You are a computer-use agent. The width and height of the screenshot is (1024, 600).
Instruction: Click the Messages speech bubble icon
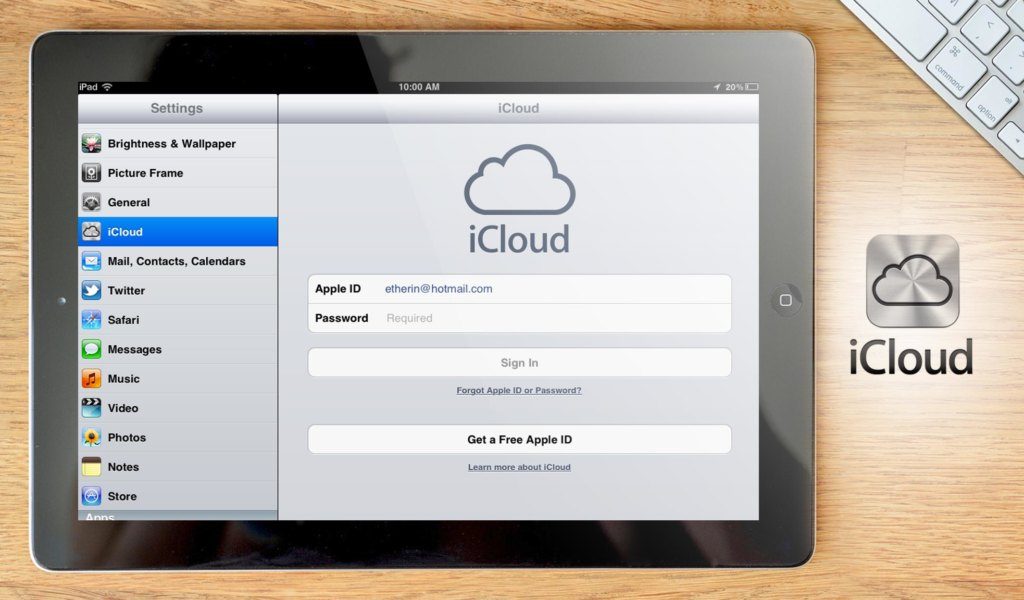(x=92, y=349)
